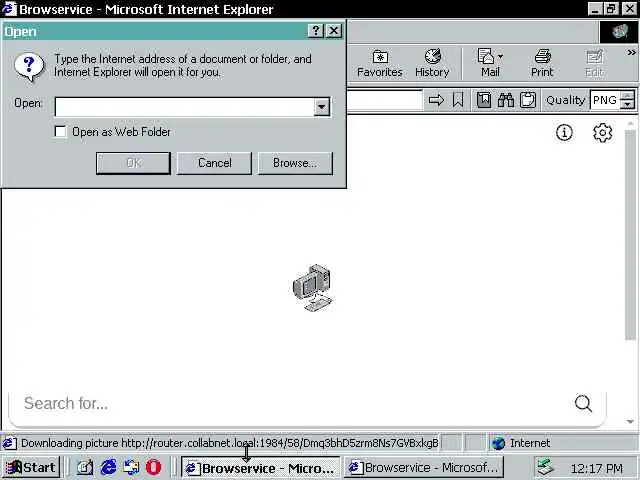Open the History panel button

click(432, 63)
